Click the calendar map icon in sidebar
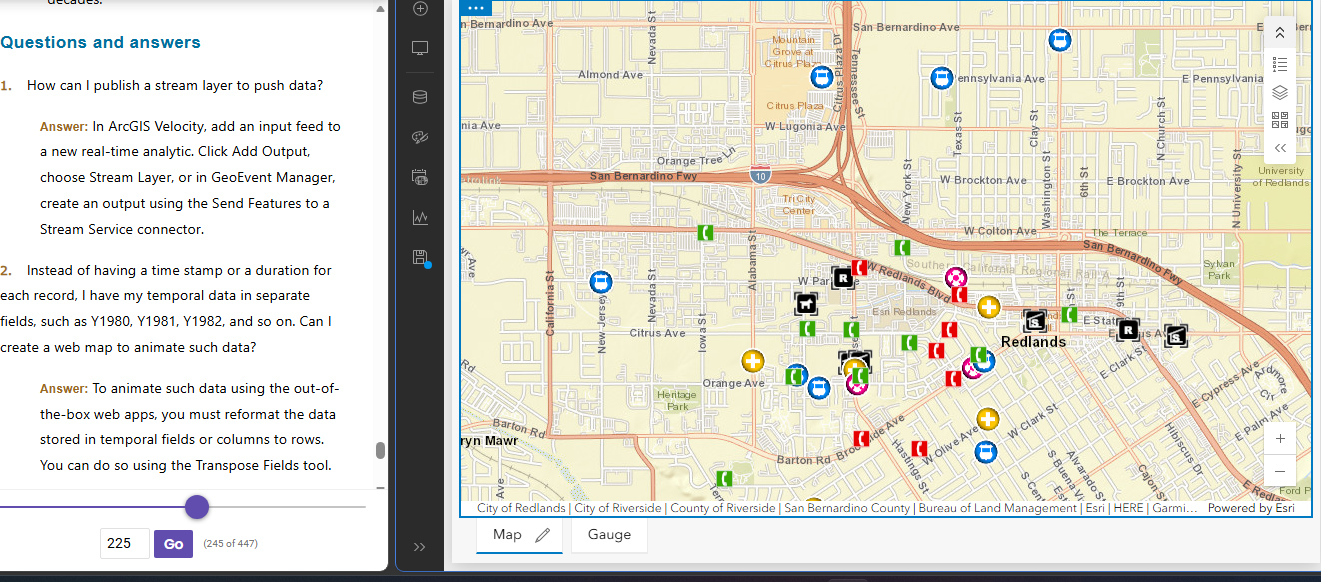Image resolution: width=1321 pixels, height=582 pixels. click(420, 178)
